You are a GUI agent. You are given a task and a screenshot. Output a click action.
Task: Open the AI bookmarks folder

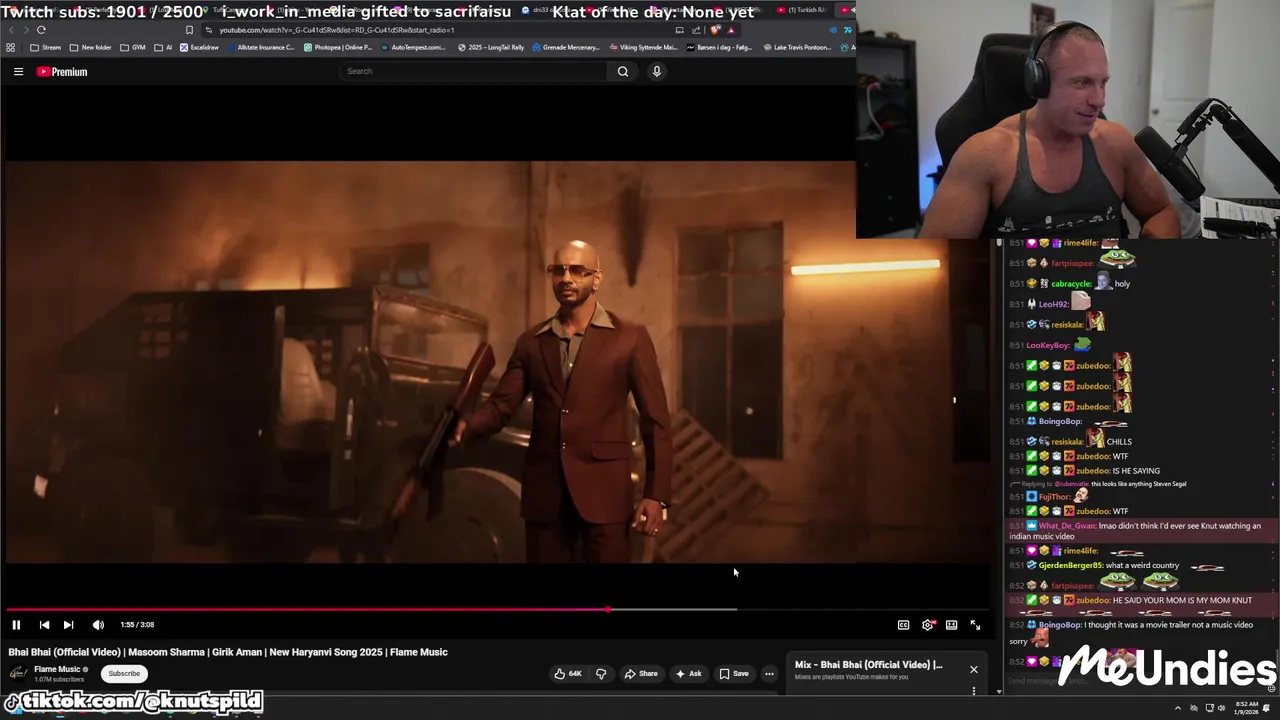[x=163, y=47]
